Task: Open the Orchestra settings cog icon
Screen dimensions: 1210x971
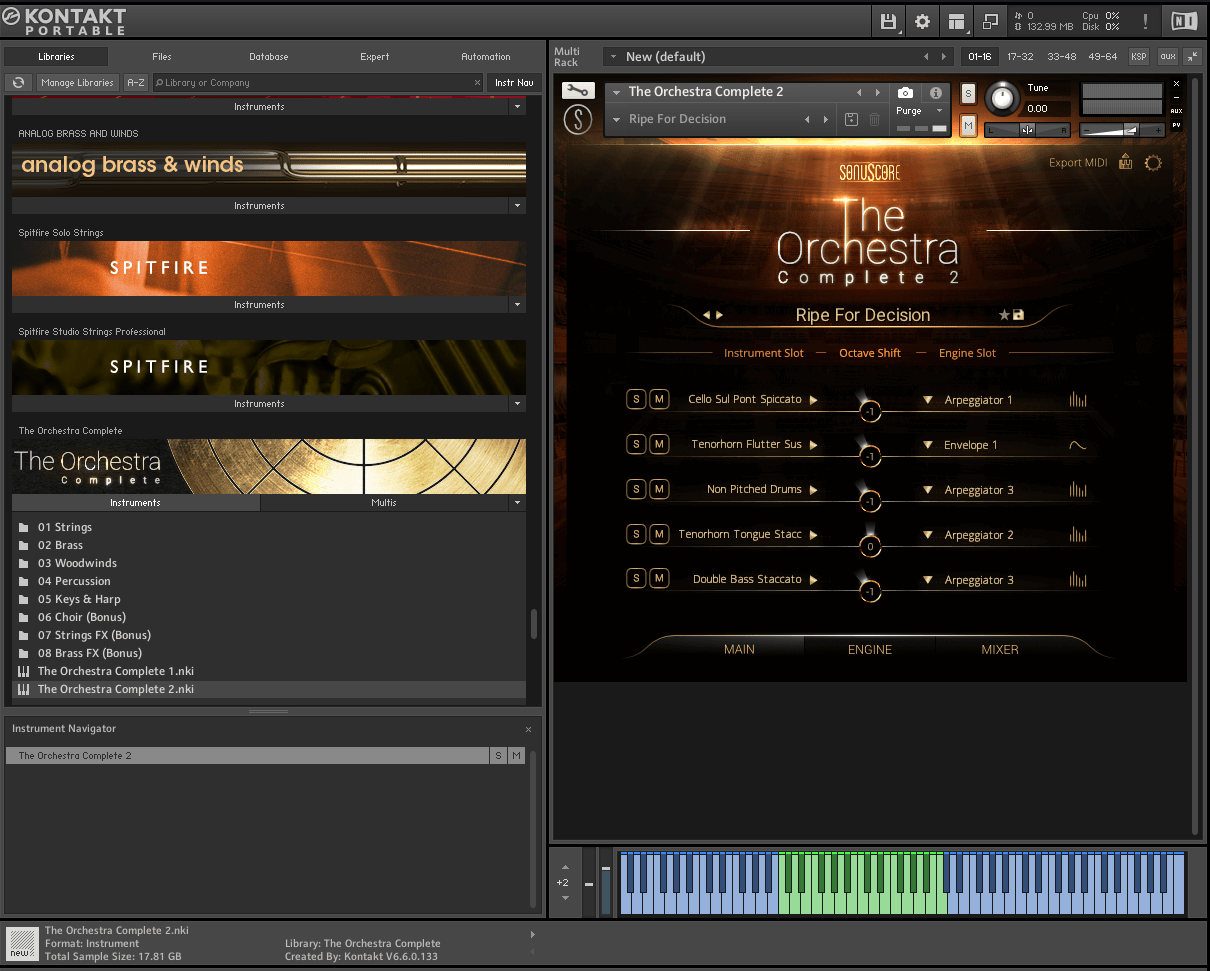Action: click(1153, 163)
